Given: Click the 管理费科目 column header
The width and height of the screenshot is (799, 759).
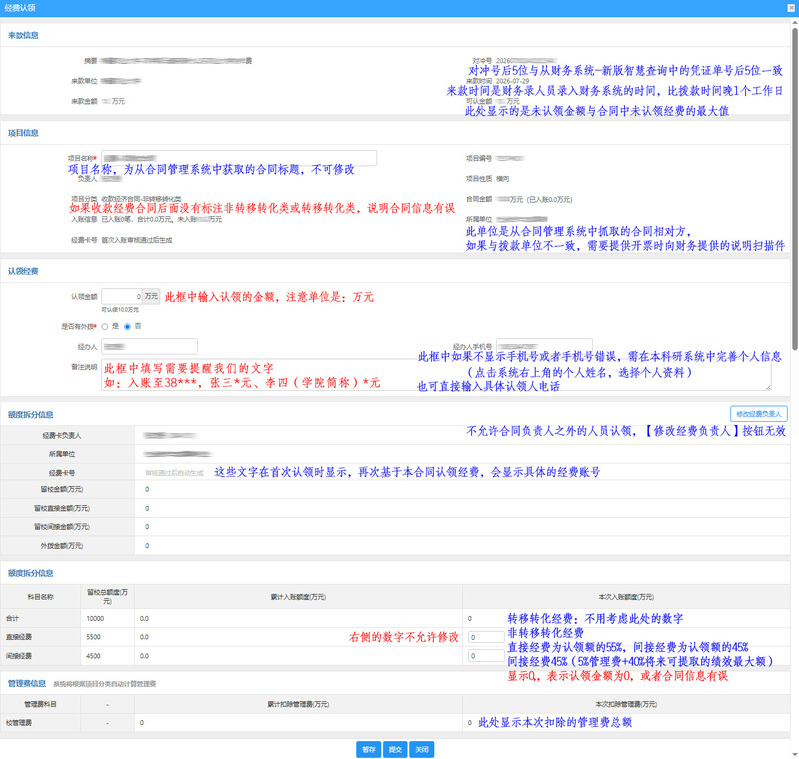Looking at the screenshot, I should pos(40,704).
